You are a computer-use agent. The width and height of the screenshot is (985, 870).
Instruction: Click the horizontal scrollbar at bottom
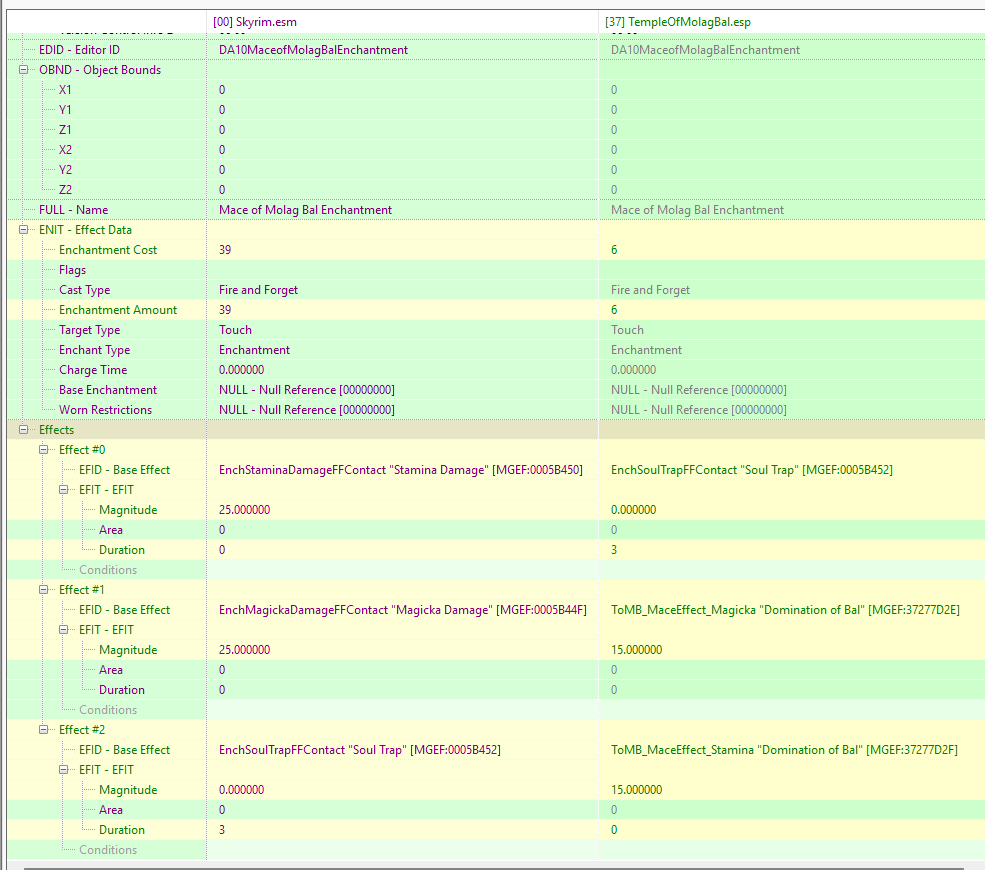tap(494, 868)
